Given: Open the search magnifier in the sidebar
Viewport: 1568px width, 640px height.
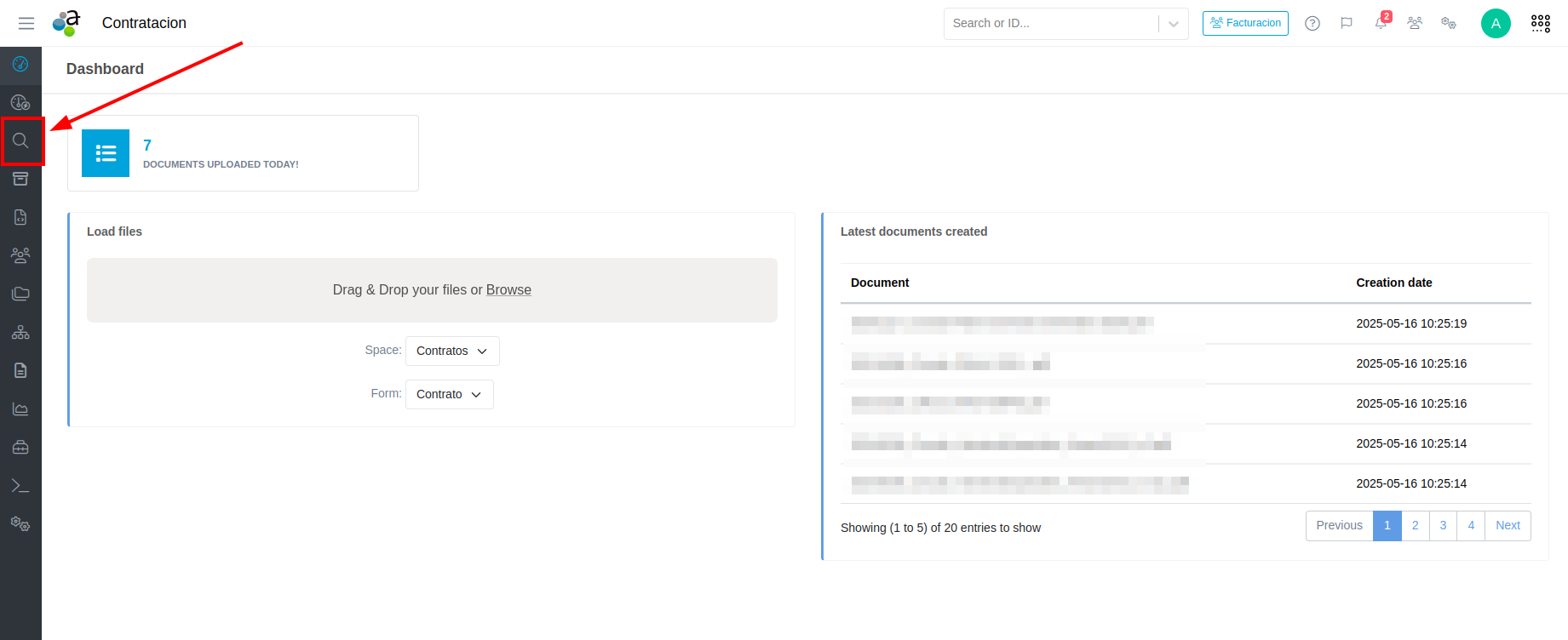Looking at the screenshot, I should click(20, 140).
